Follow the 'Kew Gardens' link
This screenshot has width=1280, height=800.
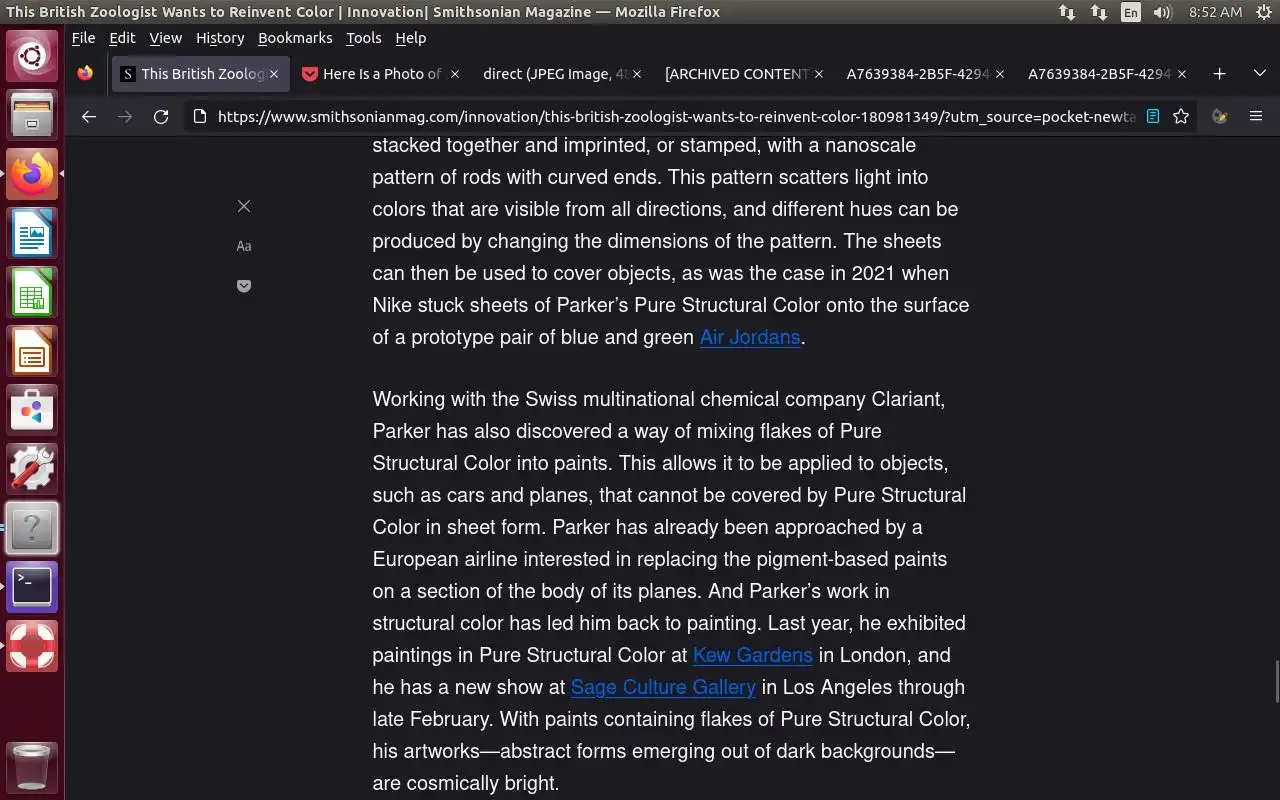[x=753, y=655]
